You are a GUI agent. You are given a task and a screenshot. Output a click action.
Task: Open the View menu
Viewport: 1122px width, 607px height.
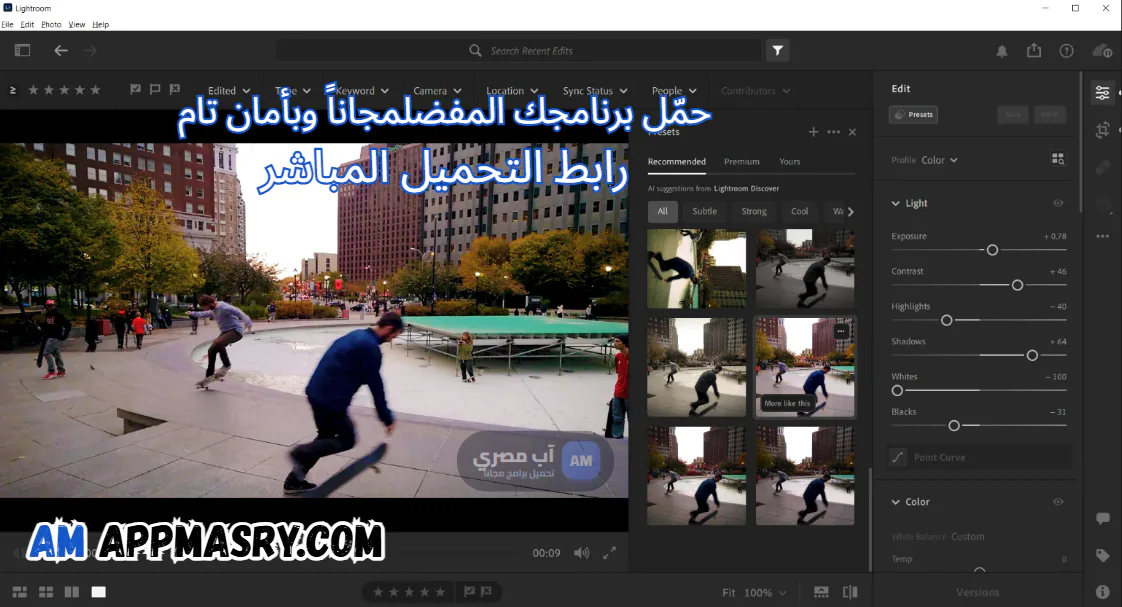point(77,24)
